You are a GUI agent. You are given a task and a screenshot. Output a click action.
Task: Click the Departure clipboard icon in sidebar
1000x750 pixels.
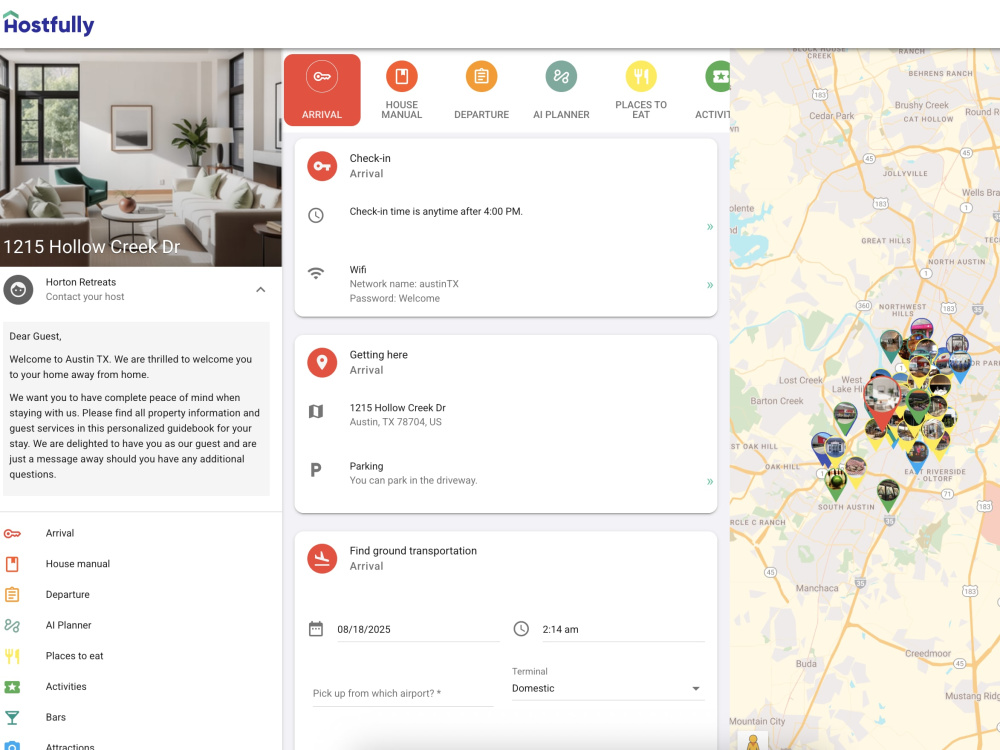[12, 594]
